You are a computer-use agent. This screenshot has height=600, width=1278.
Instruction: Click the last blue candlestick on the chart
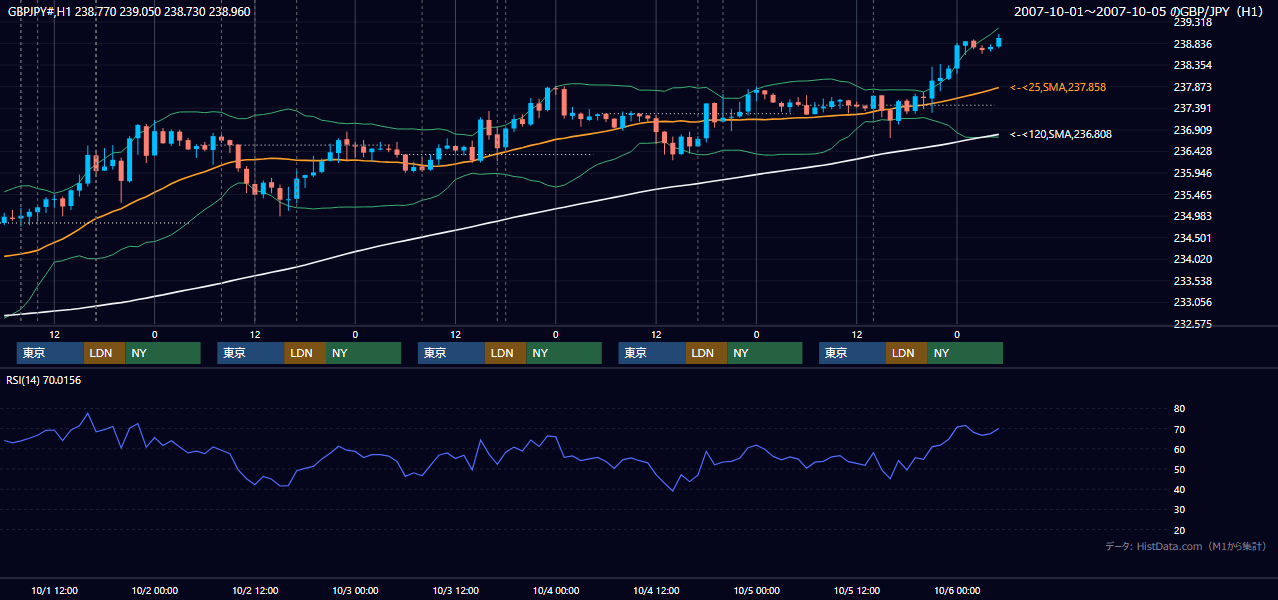(999, 41)
